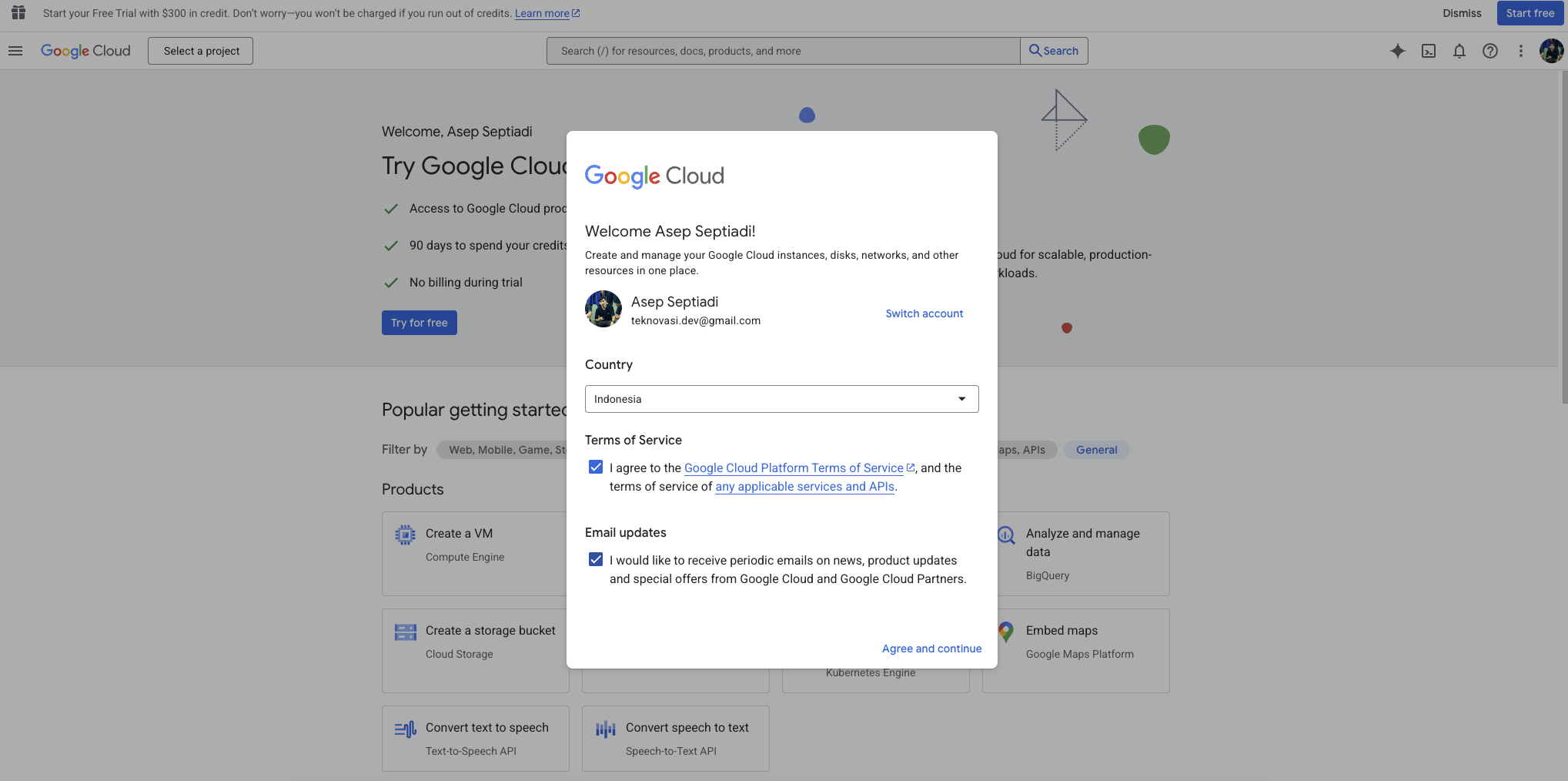Open the main navigation hamburger menu
The height and width of the screenshot is (781, 1568).
pyautogui.click(x=15, y=51)
